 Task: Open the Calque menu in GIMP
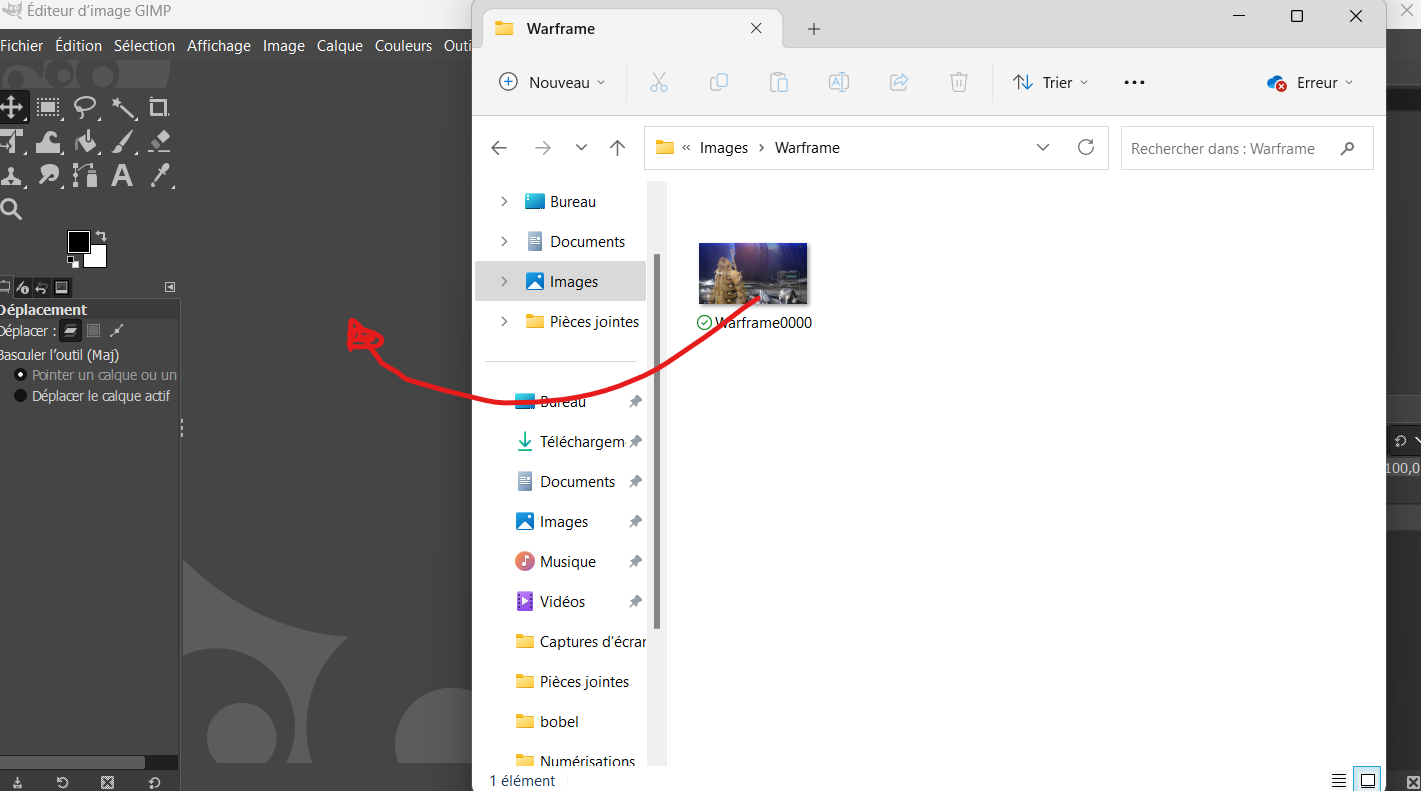click(x=340, y=45)
